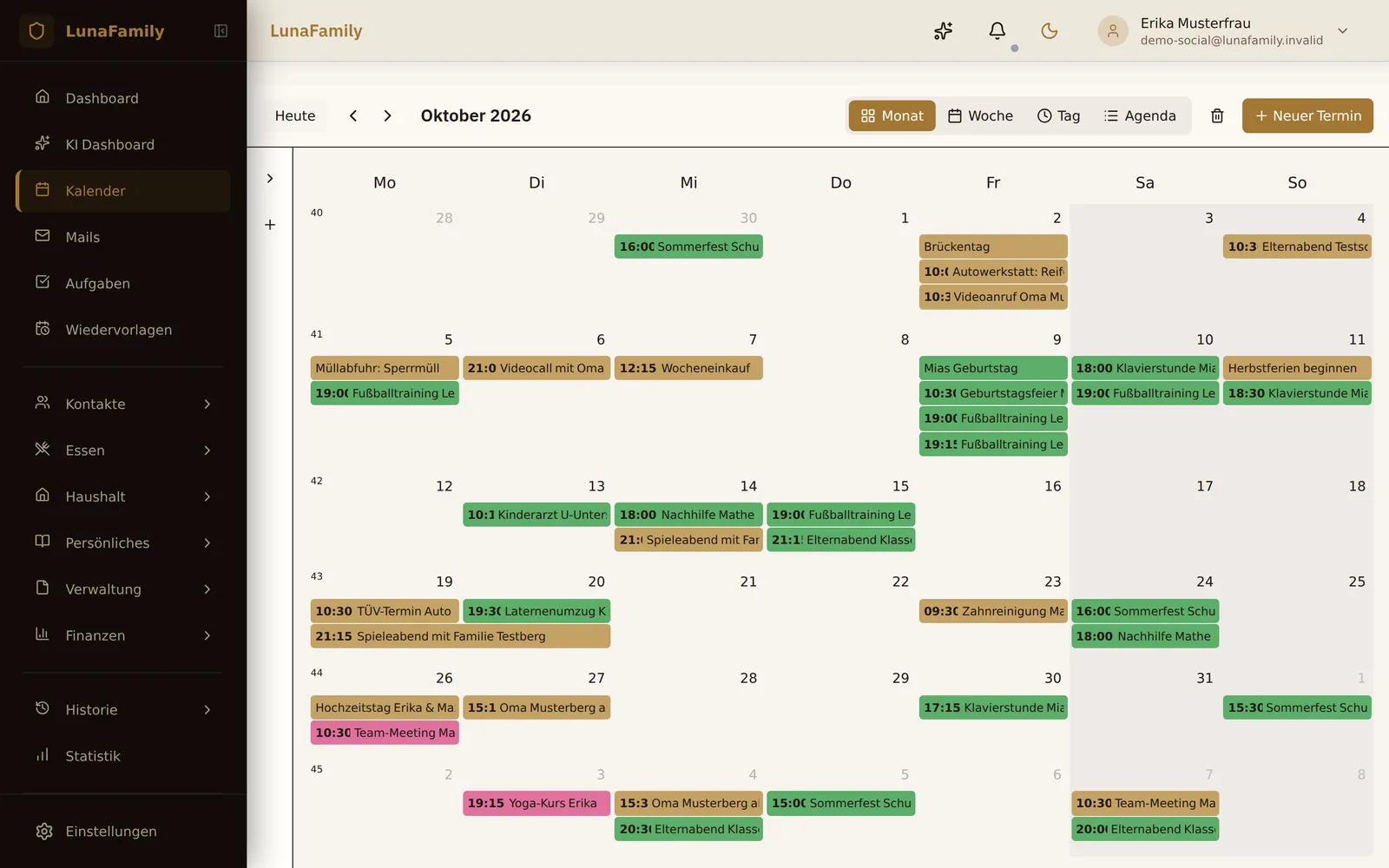Expand the calendar side panel chevron

(x=270, y=178)
